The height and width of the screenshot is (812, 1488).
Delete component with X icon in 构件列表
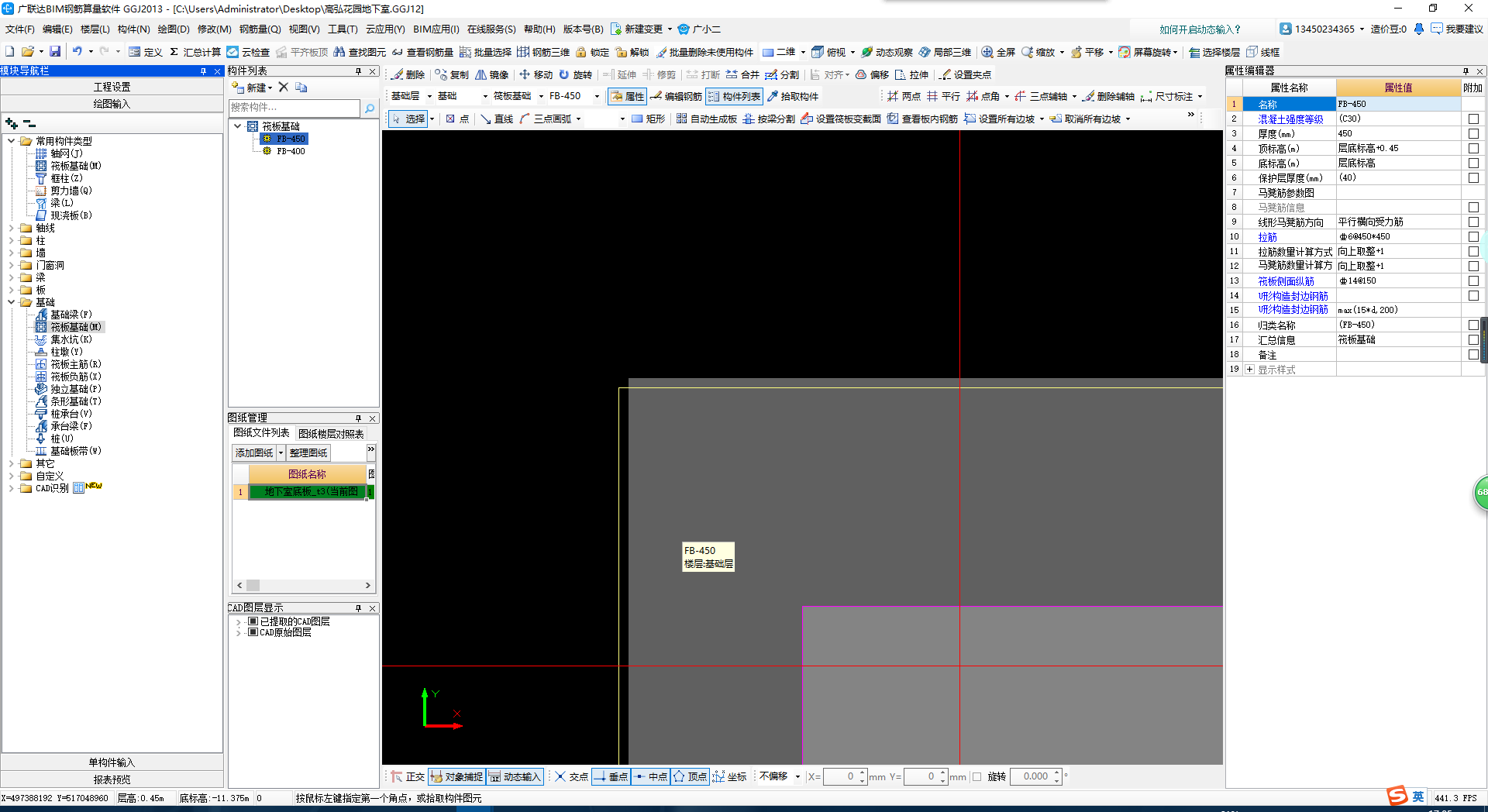[284, 87]
